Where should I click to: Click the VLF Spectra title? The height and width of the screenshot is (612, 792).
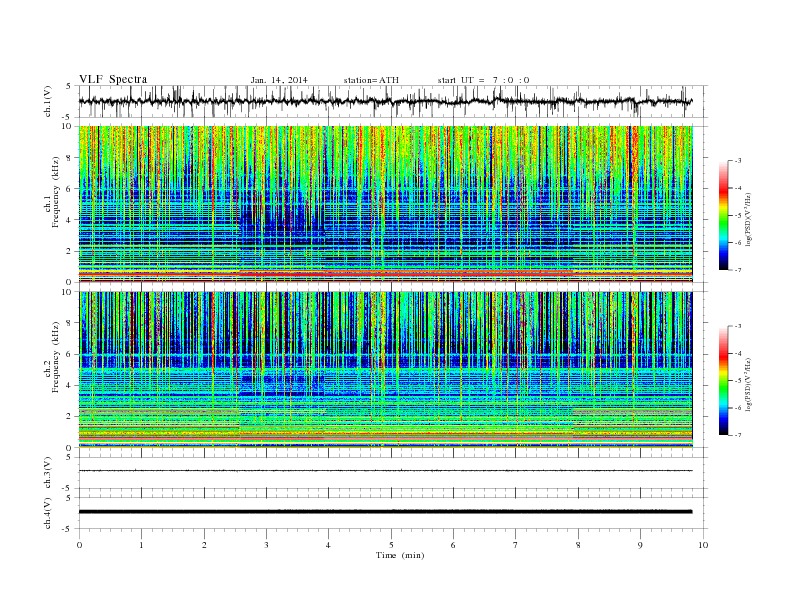[113, 79]
